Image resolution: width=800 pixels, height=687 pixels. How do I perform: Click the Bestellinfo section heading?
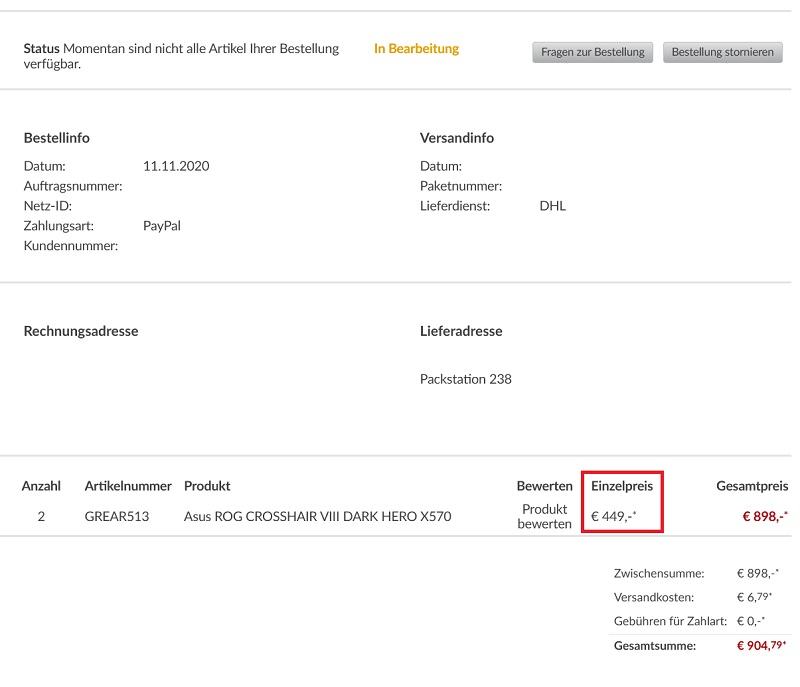coord(56,138)
